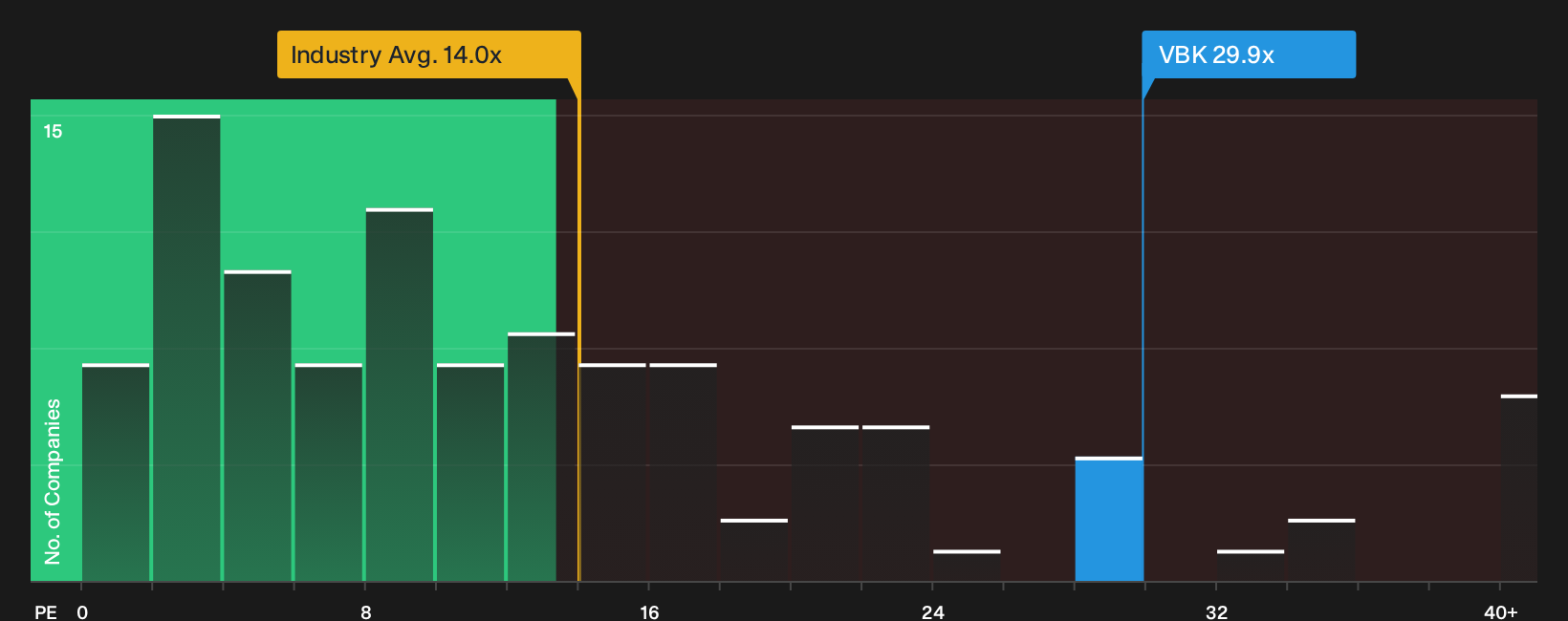Click the x-axis label 40+
1568x621 pixels.
pos(1500,612)
